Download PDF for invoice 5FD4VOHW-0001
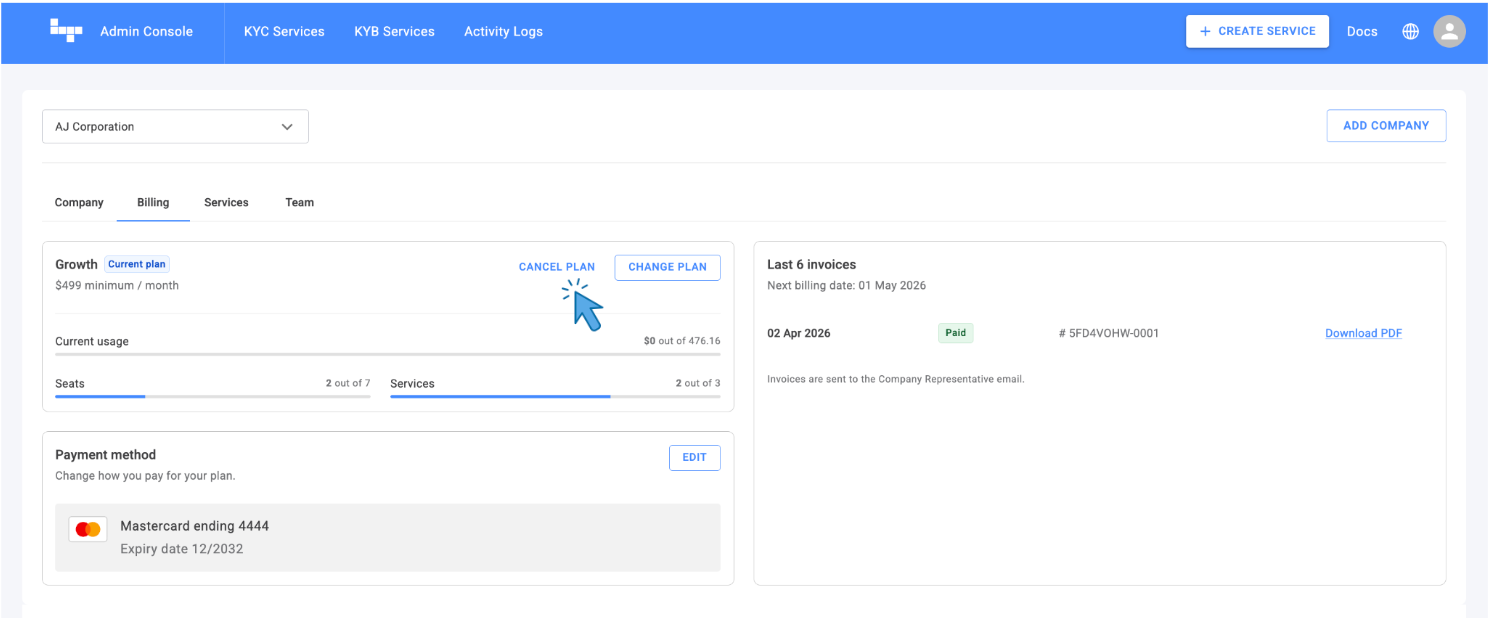This screenshot has width=1488, height=618. pyautogui.click(x=1363, y=333)
